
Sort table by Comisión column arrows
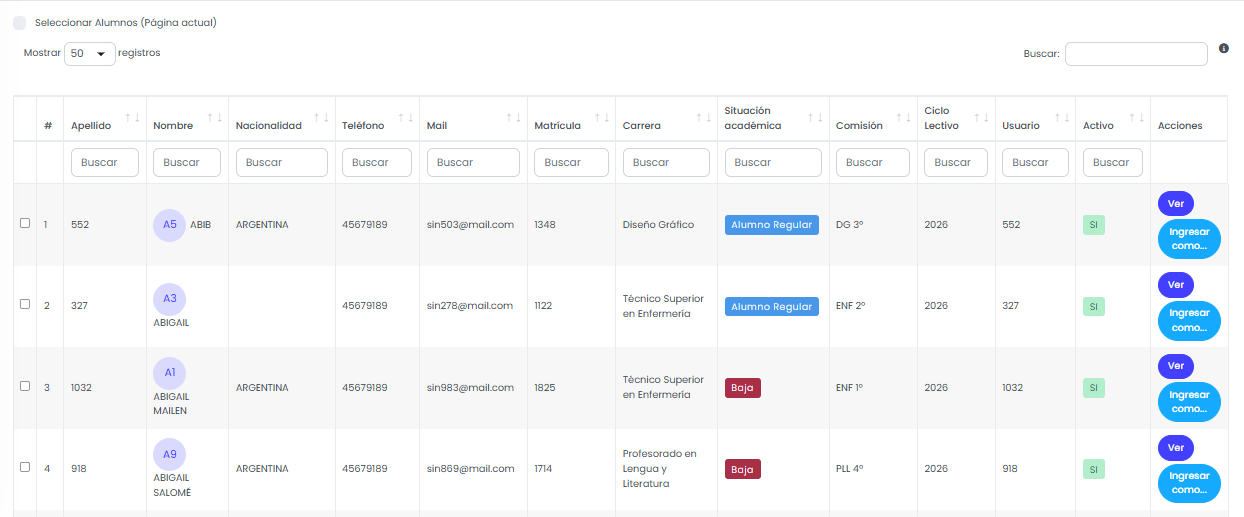coord(903,118)
